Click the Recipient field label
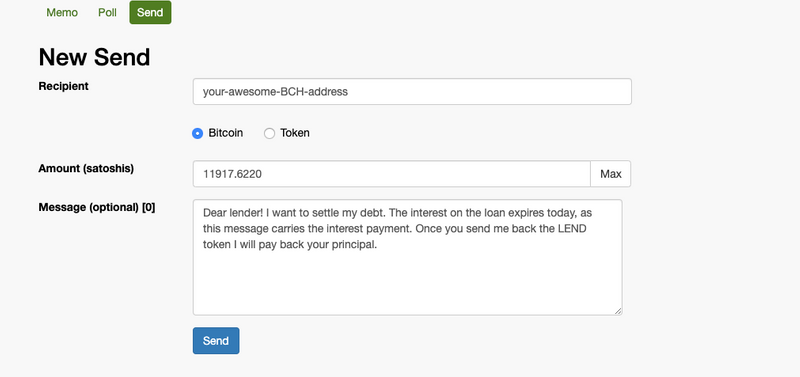The height and width of the screenshot is (377, 800). pyautogui.click(x=63, y=86)
